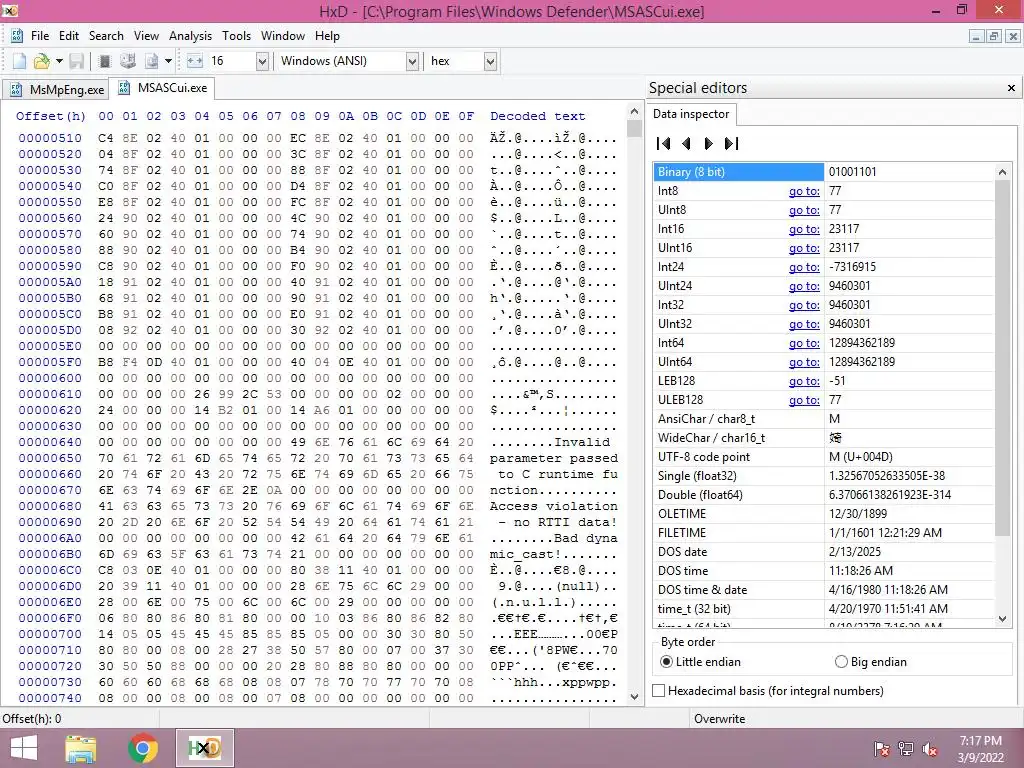The image size is (1024, 768).
Task: Click the Open disk image icon
Action: tap(152, 61)
